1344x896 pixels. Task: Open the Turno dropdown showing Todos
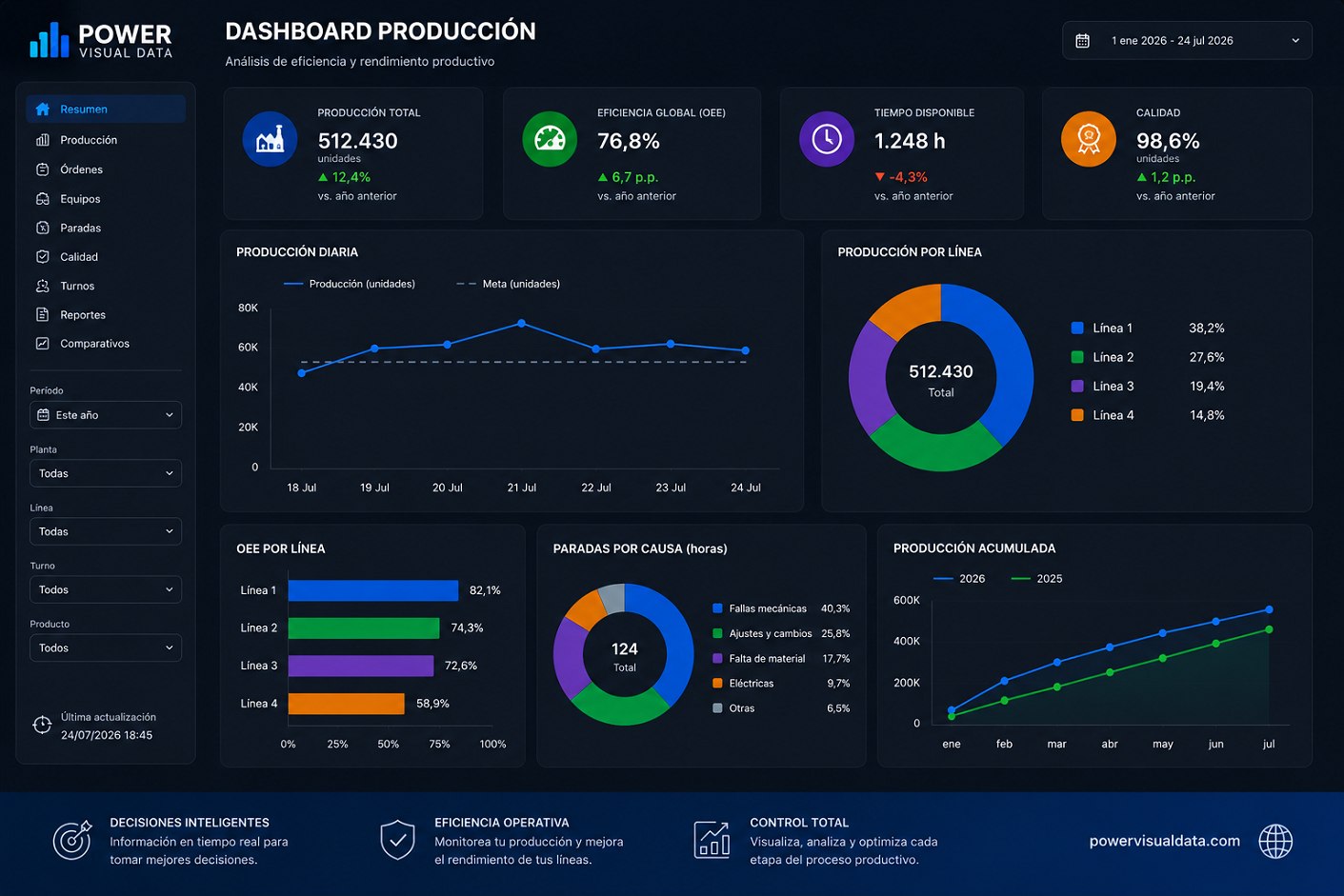106,589
